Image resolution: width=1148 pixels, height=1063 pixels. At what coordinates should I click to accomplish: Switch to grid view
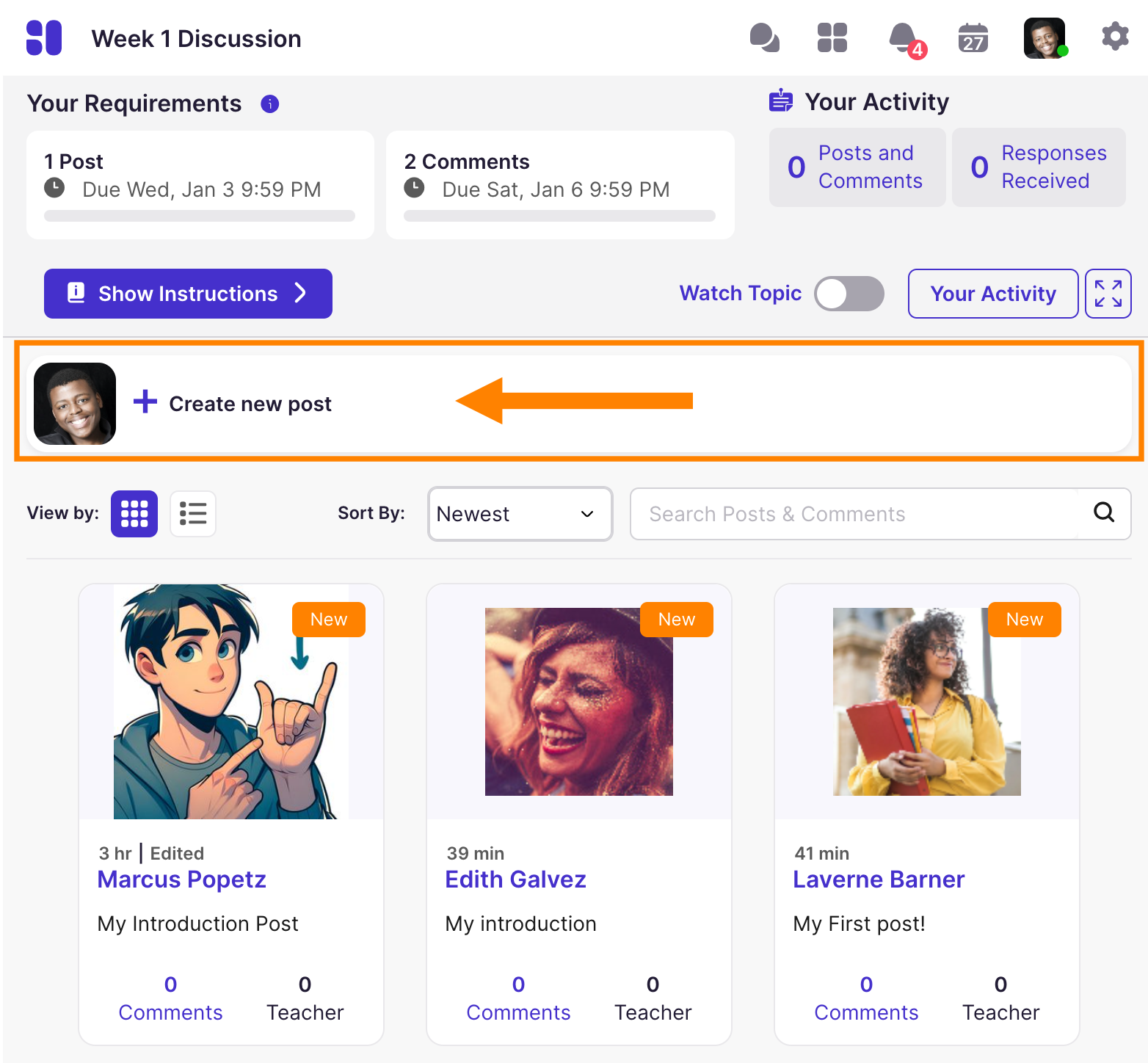134,514
